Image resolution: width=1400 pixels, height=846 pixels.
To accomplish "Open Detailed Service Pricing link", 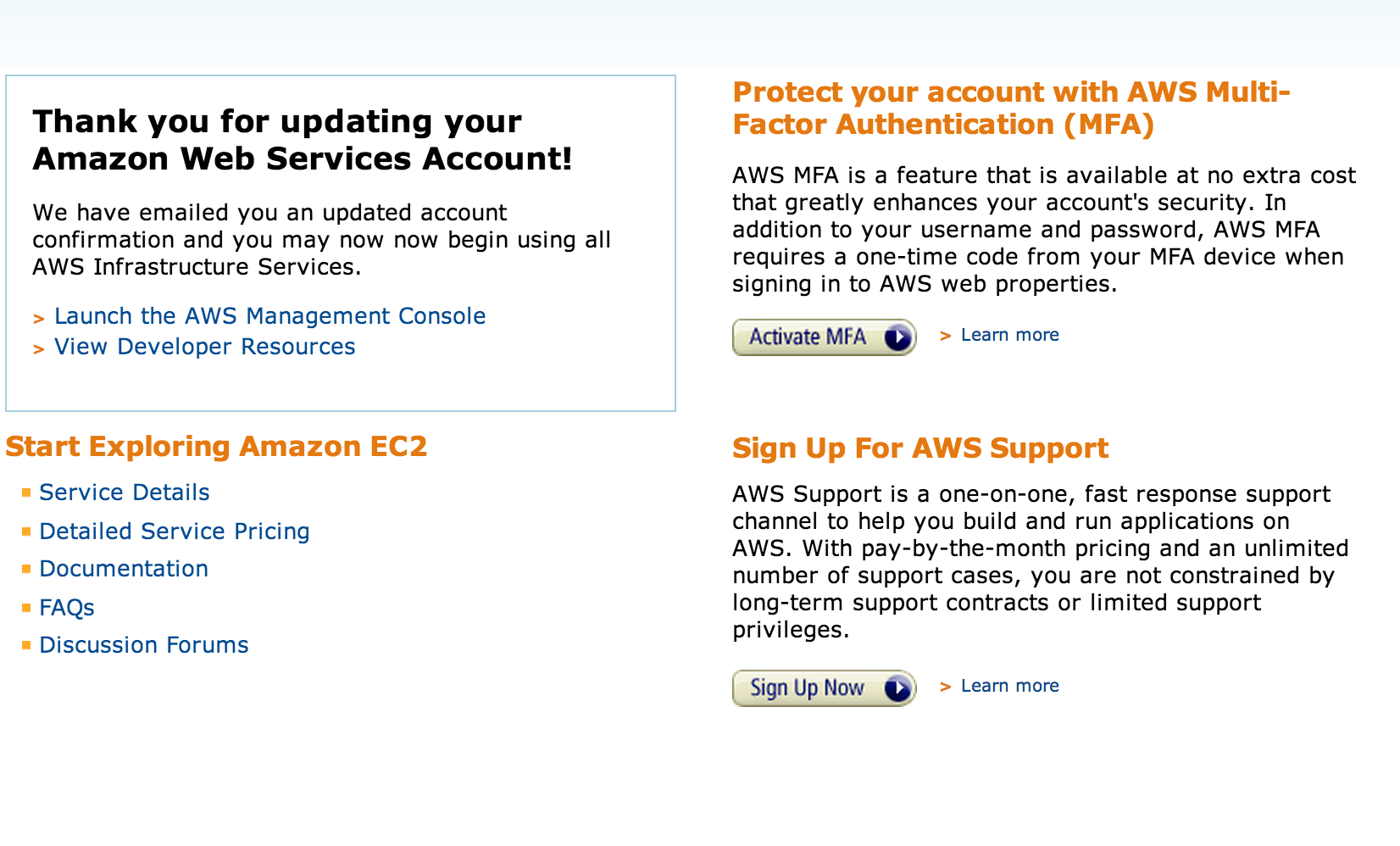I will pos(174,532).
